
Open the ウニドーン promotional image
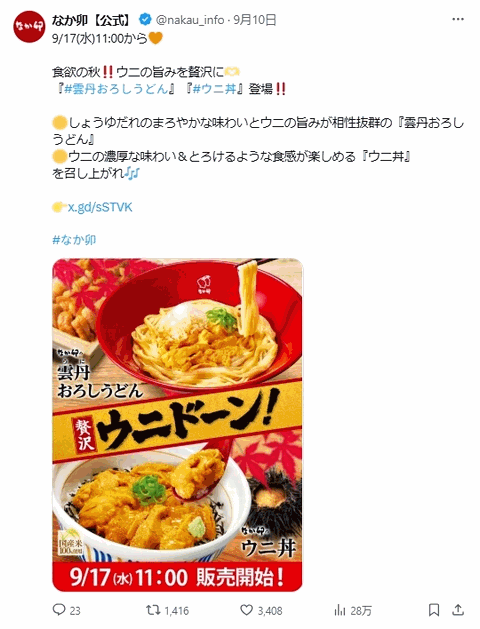[x=177, y=425]
